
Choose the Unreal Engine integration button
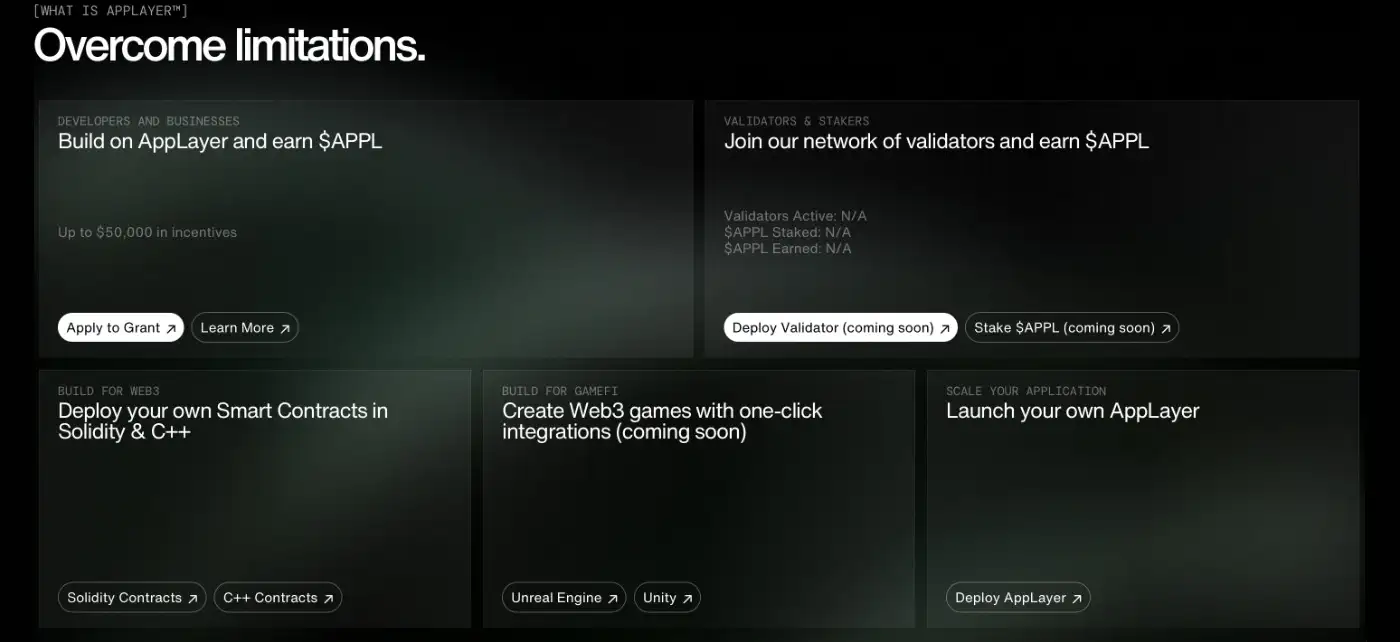[x=564, y=598]
